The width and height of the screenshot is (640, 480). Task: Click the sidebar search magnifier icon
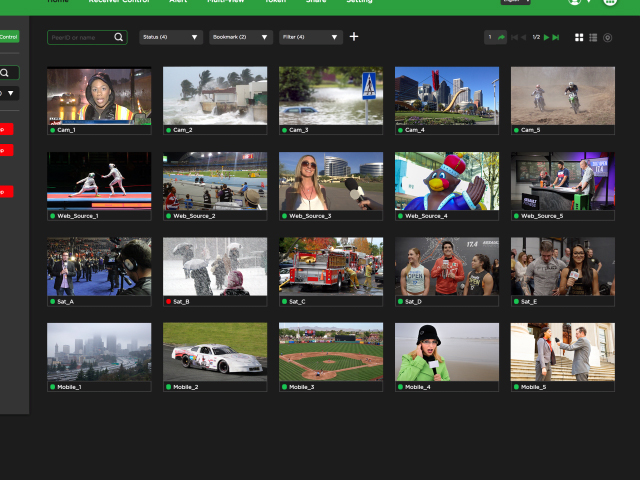pos(4,73)
